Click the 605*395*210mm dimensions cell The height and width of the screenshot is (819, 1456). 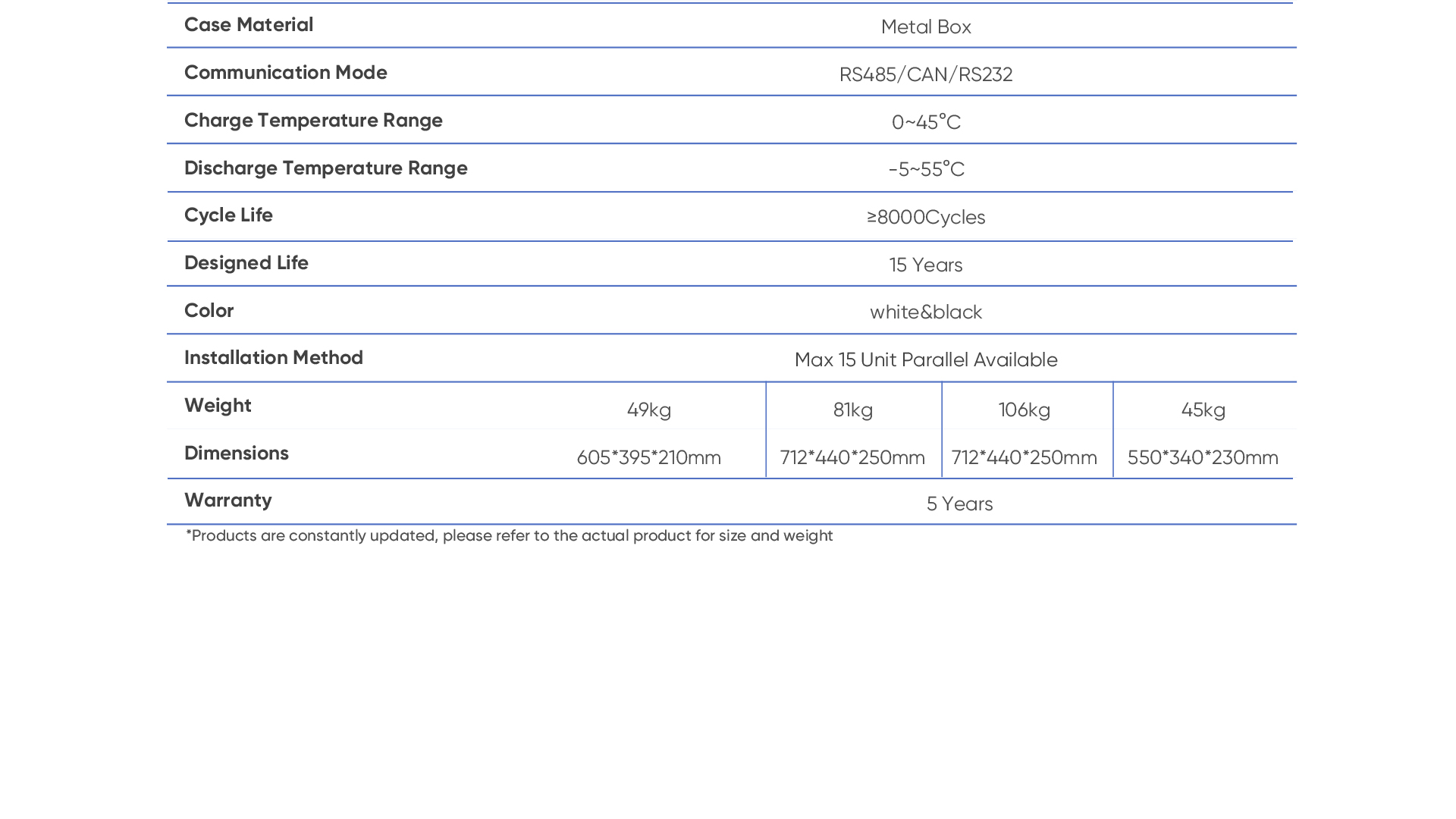649,458
